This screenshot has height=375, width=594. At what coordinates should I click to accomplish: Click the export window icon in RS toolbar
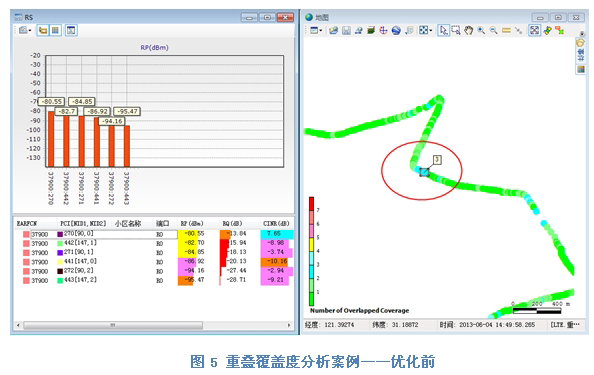(x=71, y=30)
